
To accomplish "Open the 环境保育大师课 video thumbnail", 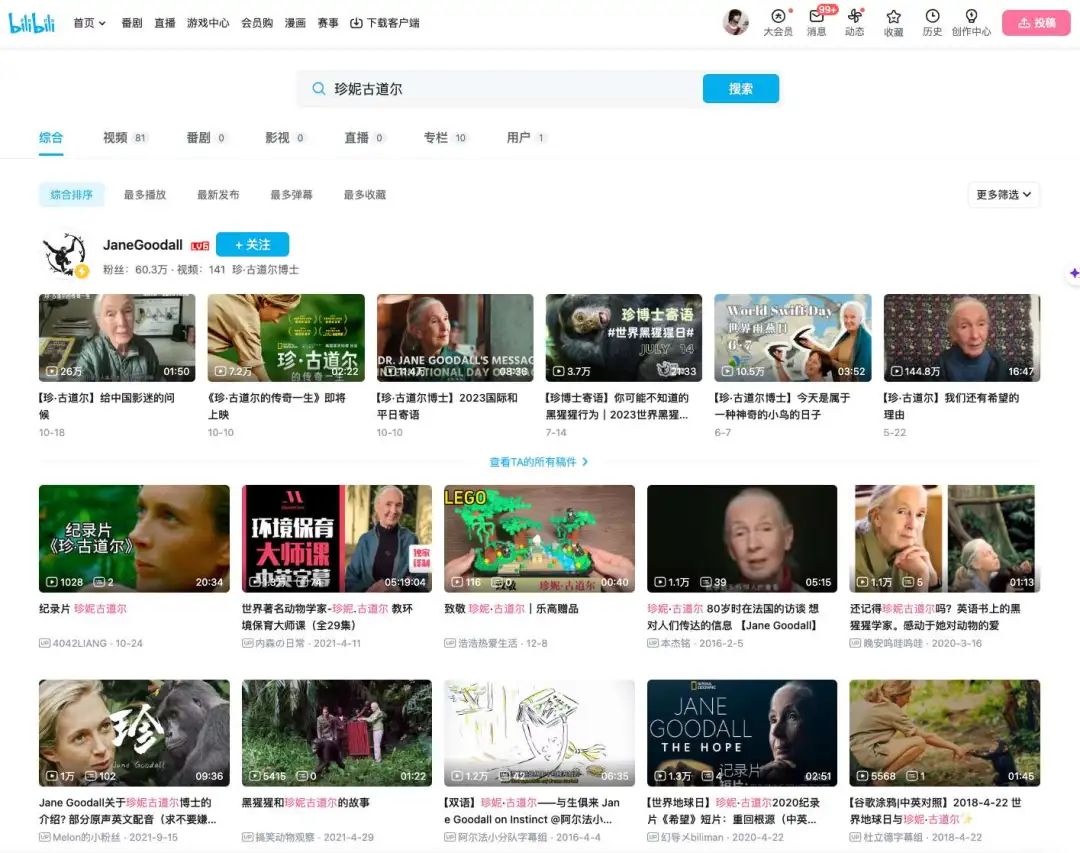I will [x=337, y=539].
